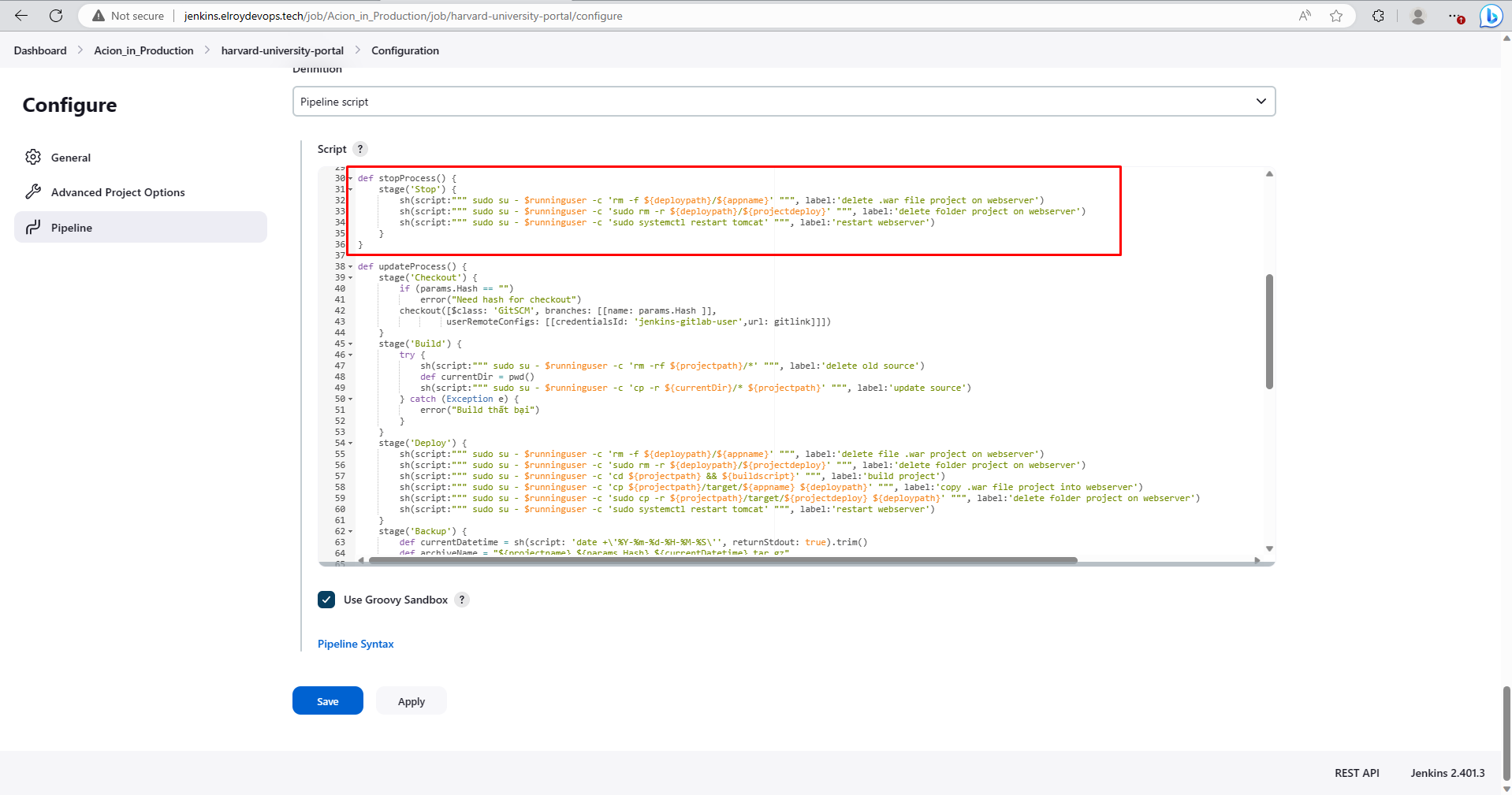1512x795 pixels.
Task: Open Acion_in_Production breadcrumb
Action: click(x=143, y=50)
